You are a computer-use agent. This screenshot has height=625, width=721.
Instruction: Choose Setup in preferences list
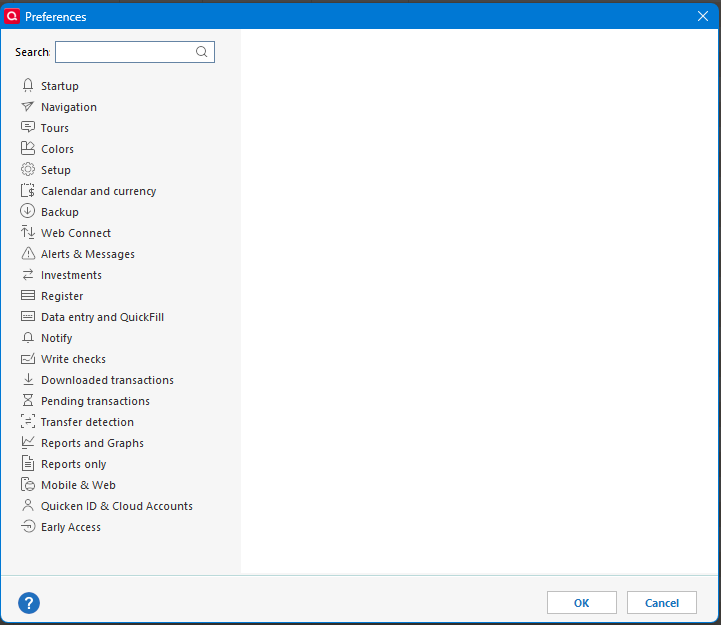point(56,170)
